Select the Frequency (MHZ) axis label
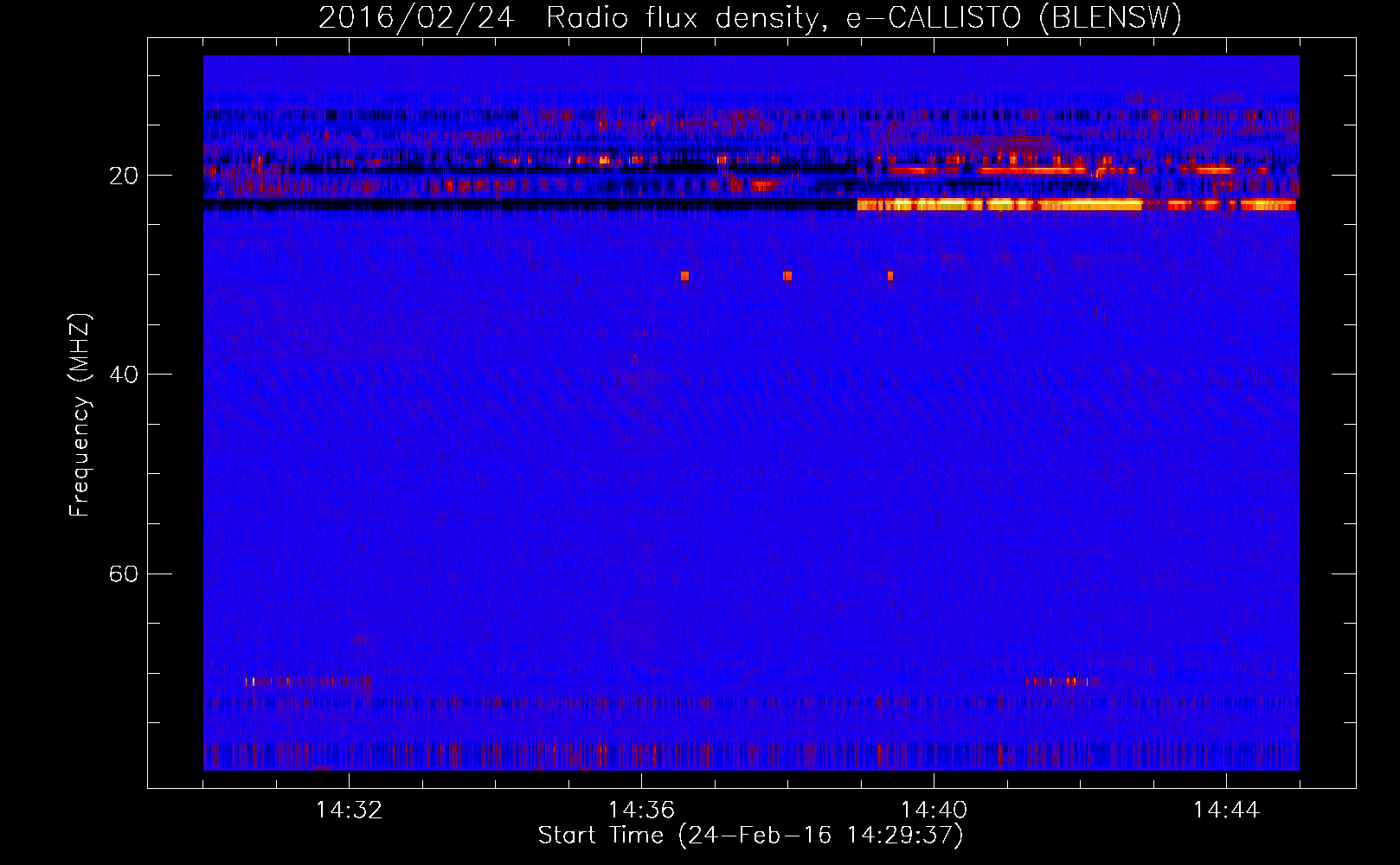The width and height of the screenshot is (1400, 865). coord(80,415)
